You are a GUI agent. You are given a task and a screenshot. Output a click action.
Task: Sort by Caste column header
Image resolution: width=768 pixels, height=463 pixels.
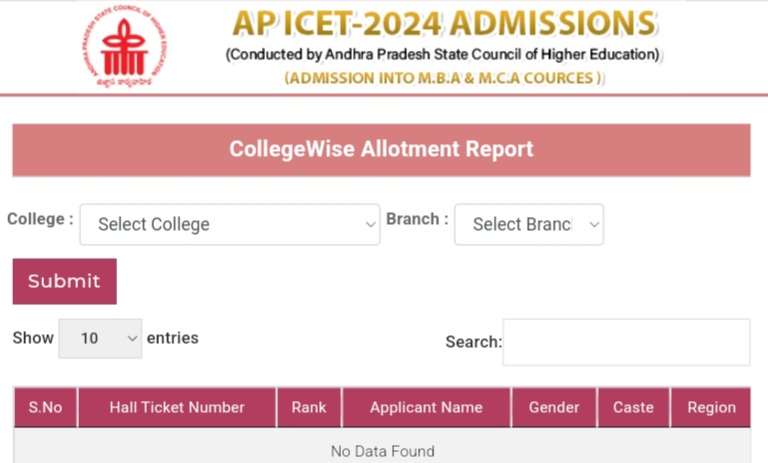point(633,407)
